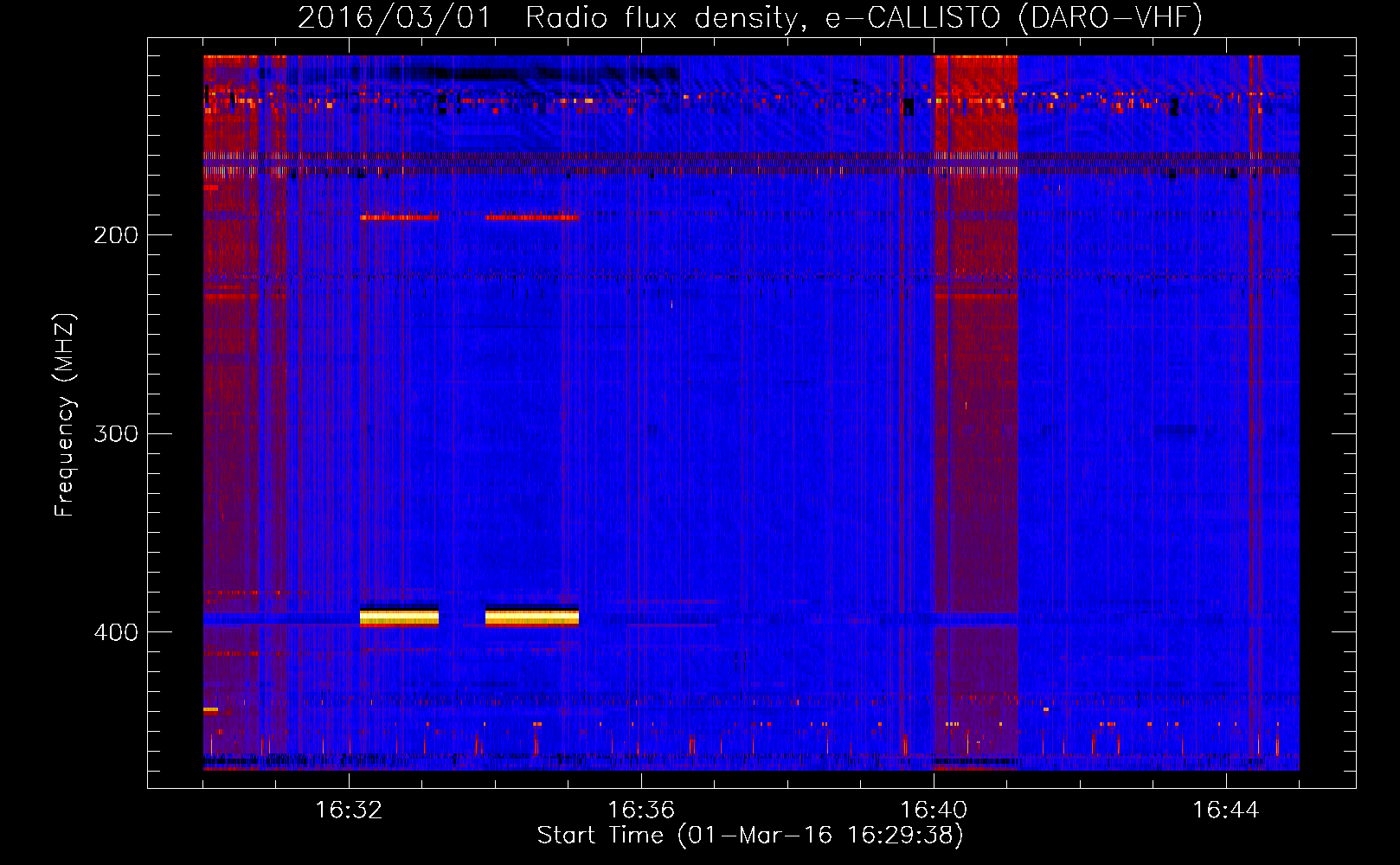
Task: Click the '300' frequency tick label
Action: pyautogui.click(x=116, y=433)
